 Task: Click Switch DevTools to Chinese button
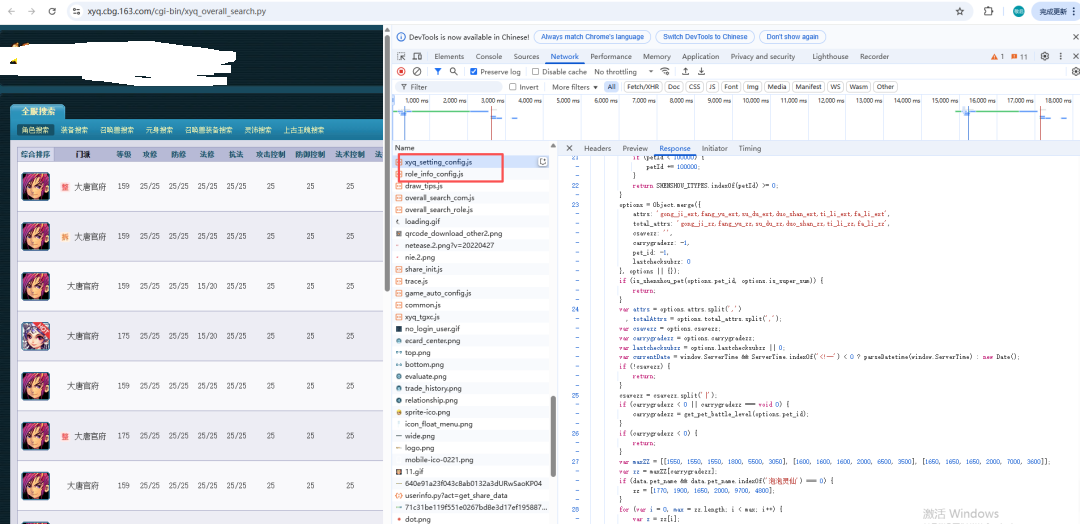pyautogui.click(x=705, y=36)
